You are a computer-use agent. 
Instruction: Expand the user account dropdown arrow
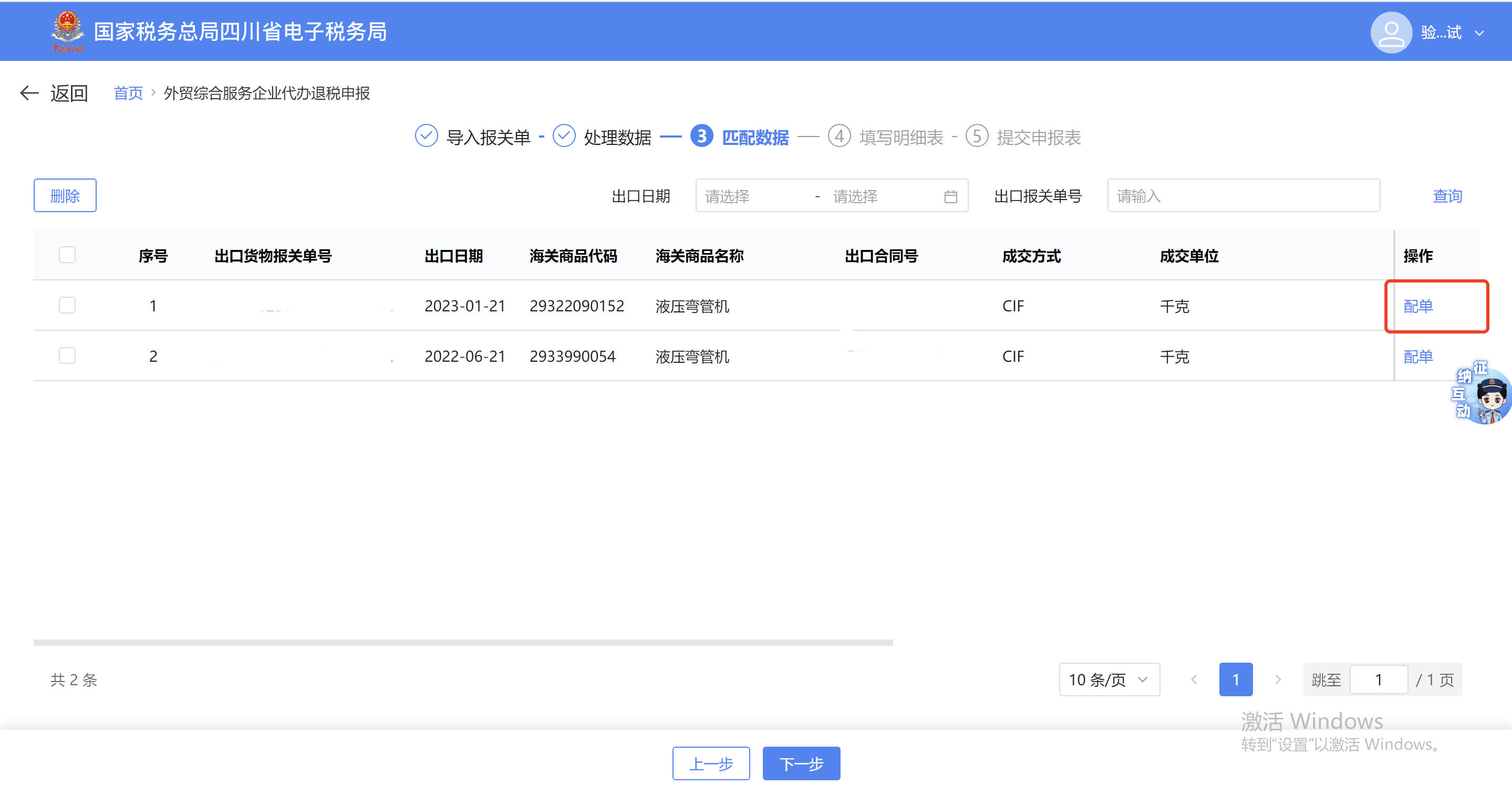[x=1479, y=34]
